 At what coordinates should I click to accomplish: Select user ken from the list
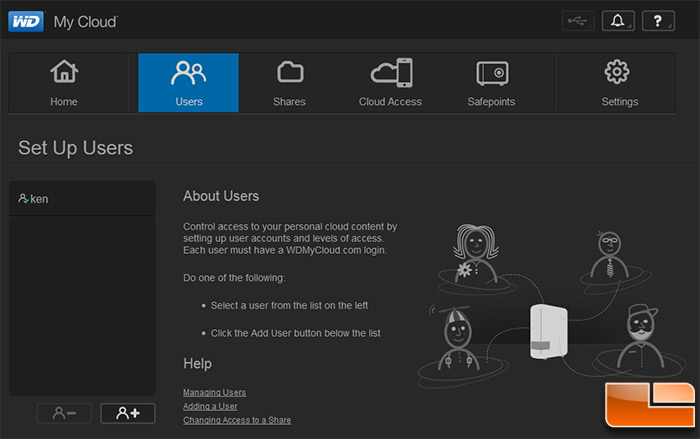(x=82, y=199)
